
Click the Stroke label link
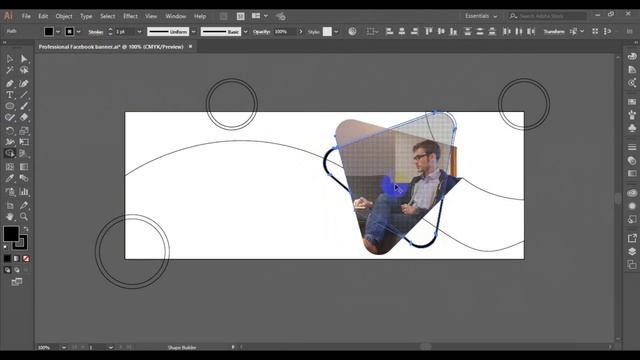[96, 32]
